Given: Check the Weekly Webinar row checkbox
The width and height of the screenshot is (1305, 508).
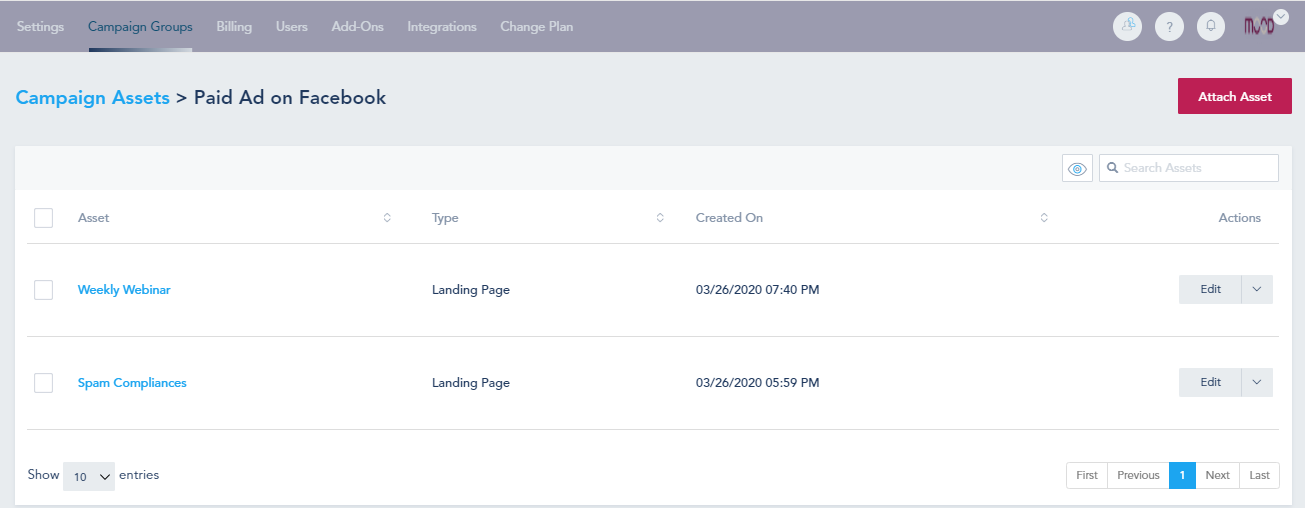Looking at the screenshot, I should click(x=43, y=290).
